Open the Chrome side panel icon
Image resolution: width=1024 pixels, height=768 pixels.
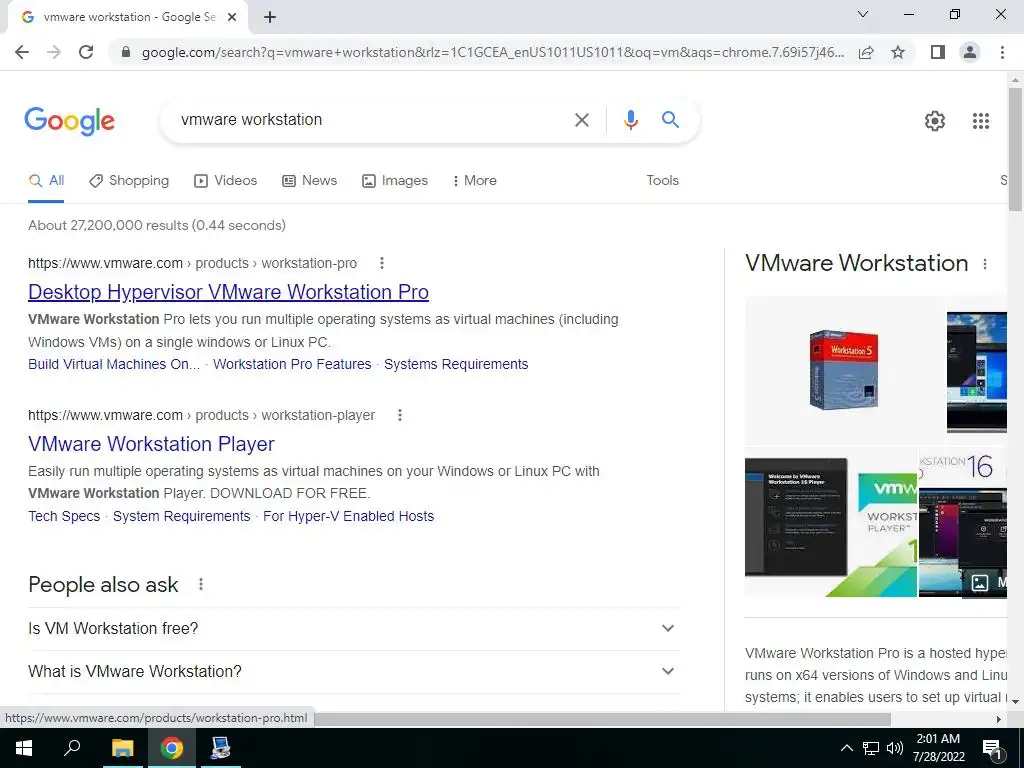pyautogui.click(x=938, y=52)
